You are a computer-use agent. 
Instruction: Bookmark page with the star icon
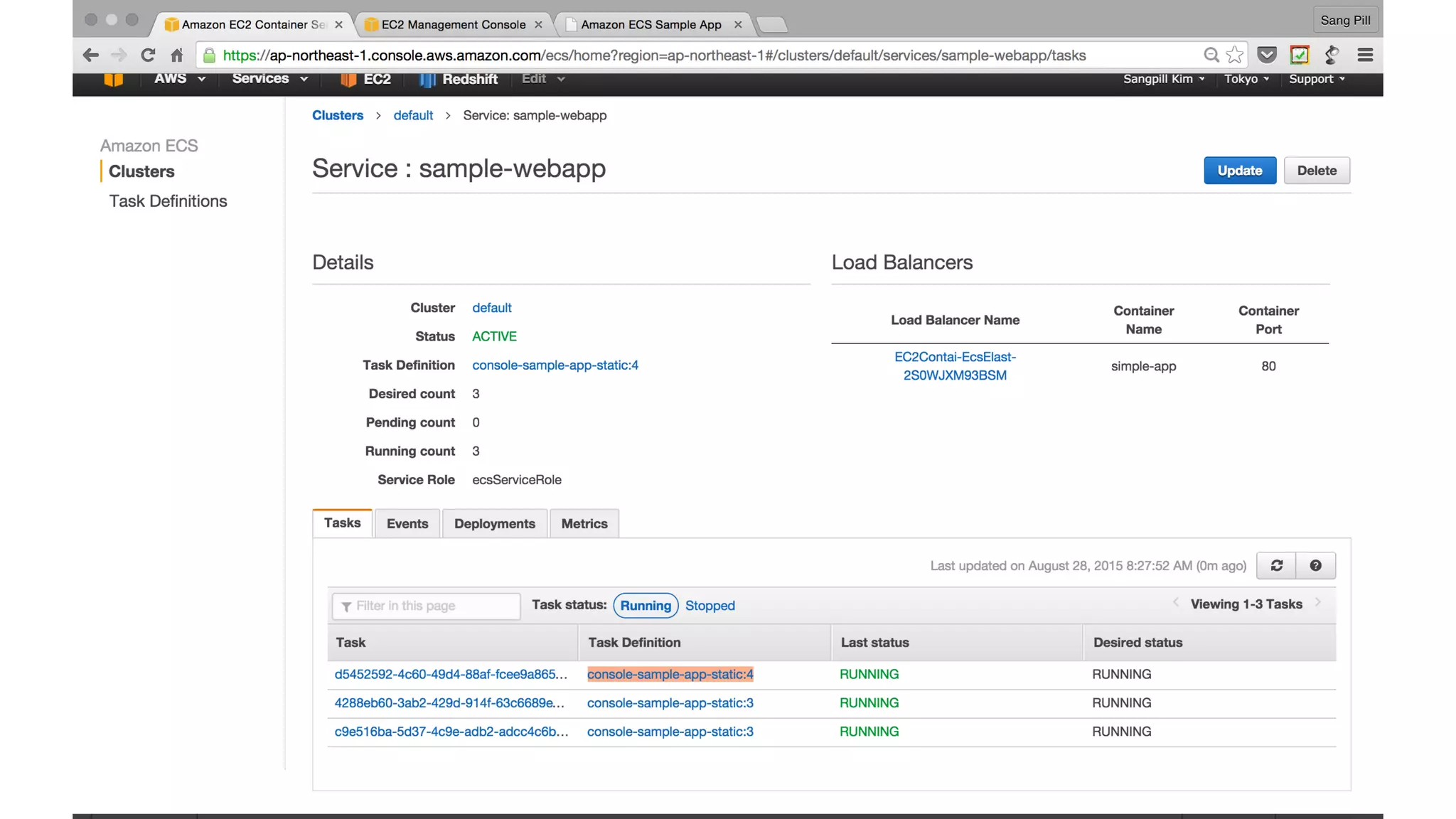(1235, 55)
